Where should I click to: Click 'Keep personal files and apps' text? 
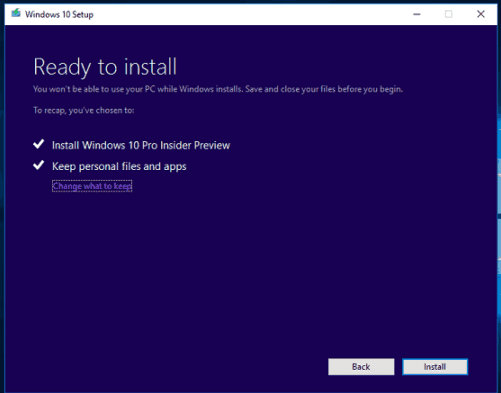click(x=119, y=166)
